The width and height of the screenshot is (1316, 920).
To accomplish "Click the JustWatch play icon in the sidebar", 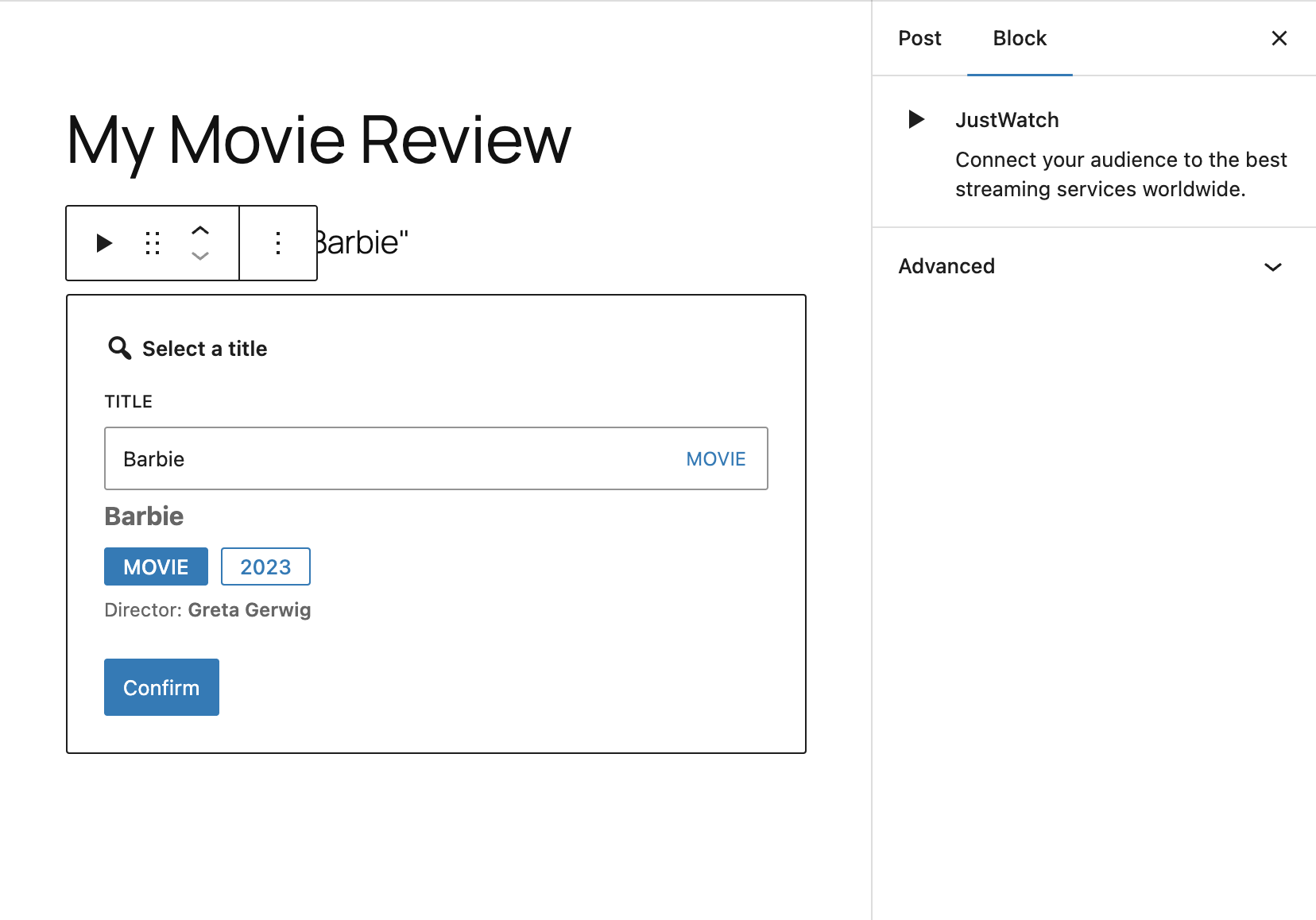I will [x=915, y=119].
